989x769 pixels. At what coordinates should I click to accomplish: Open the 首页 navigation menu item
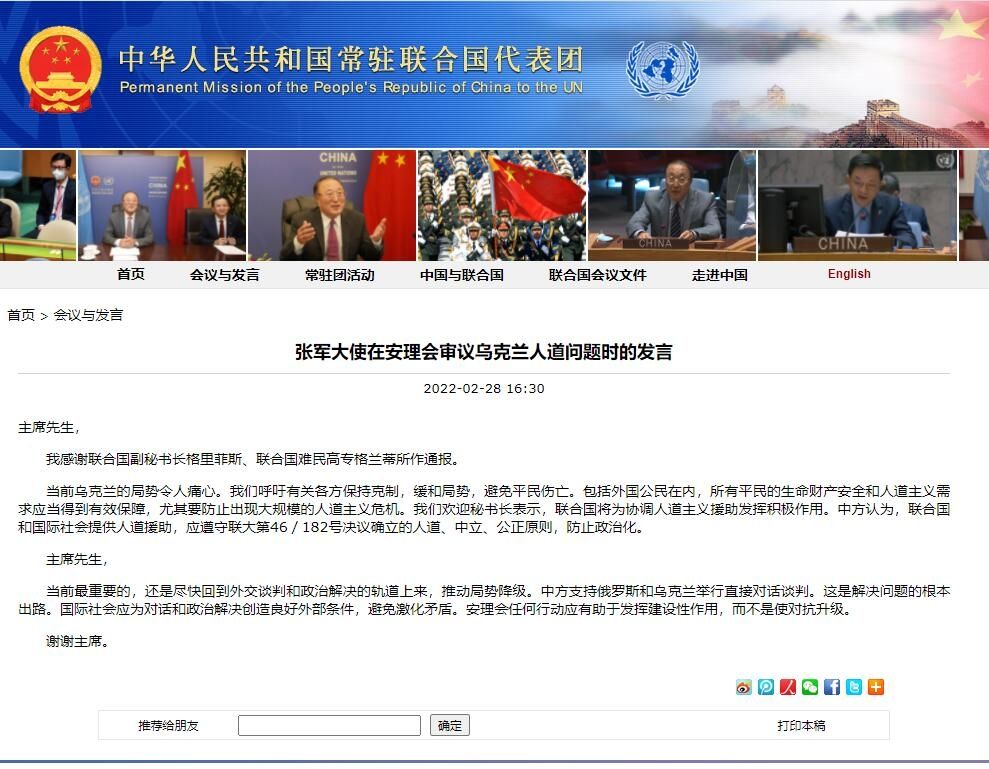pyautogui.click(x=131, y=274)
